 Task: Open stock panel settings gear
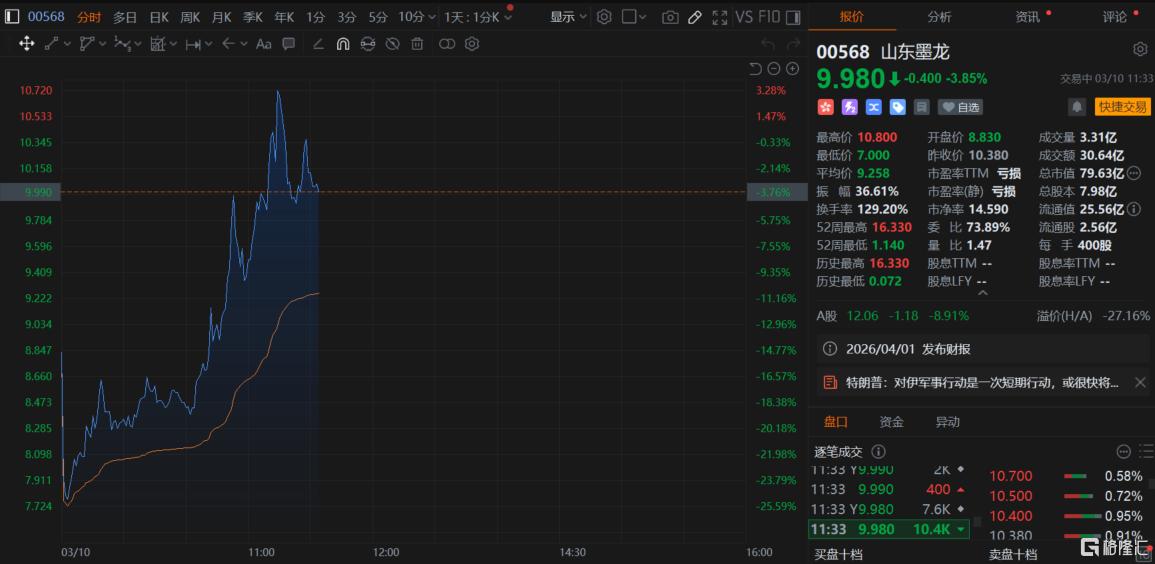pyautogui.click(x=1140, y=50)
